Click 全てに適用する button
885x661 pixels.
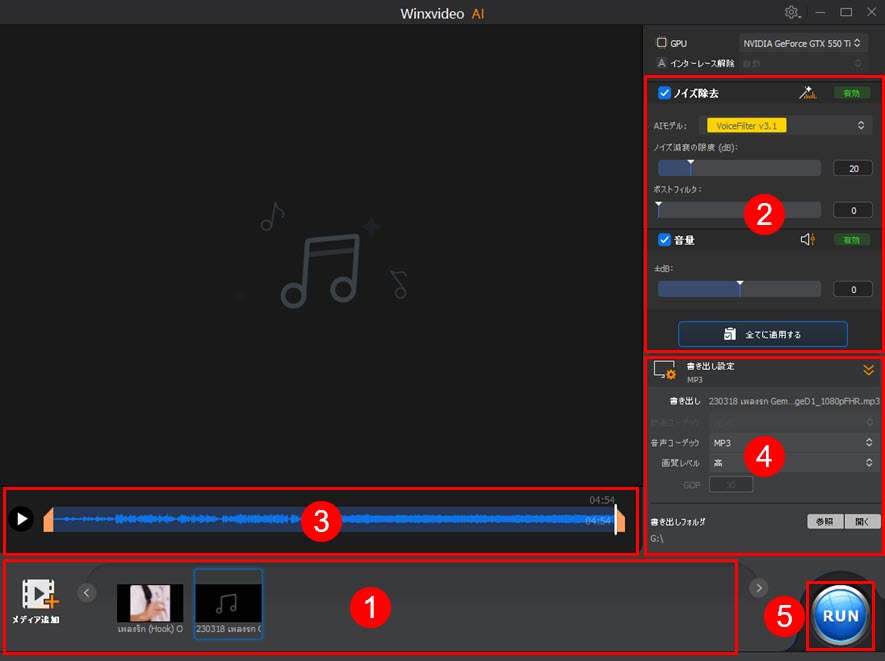click(x=763, y=334)
